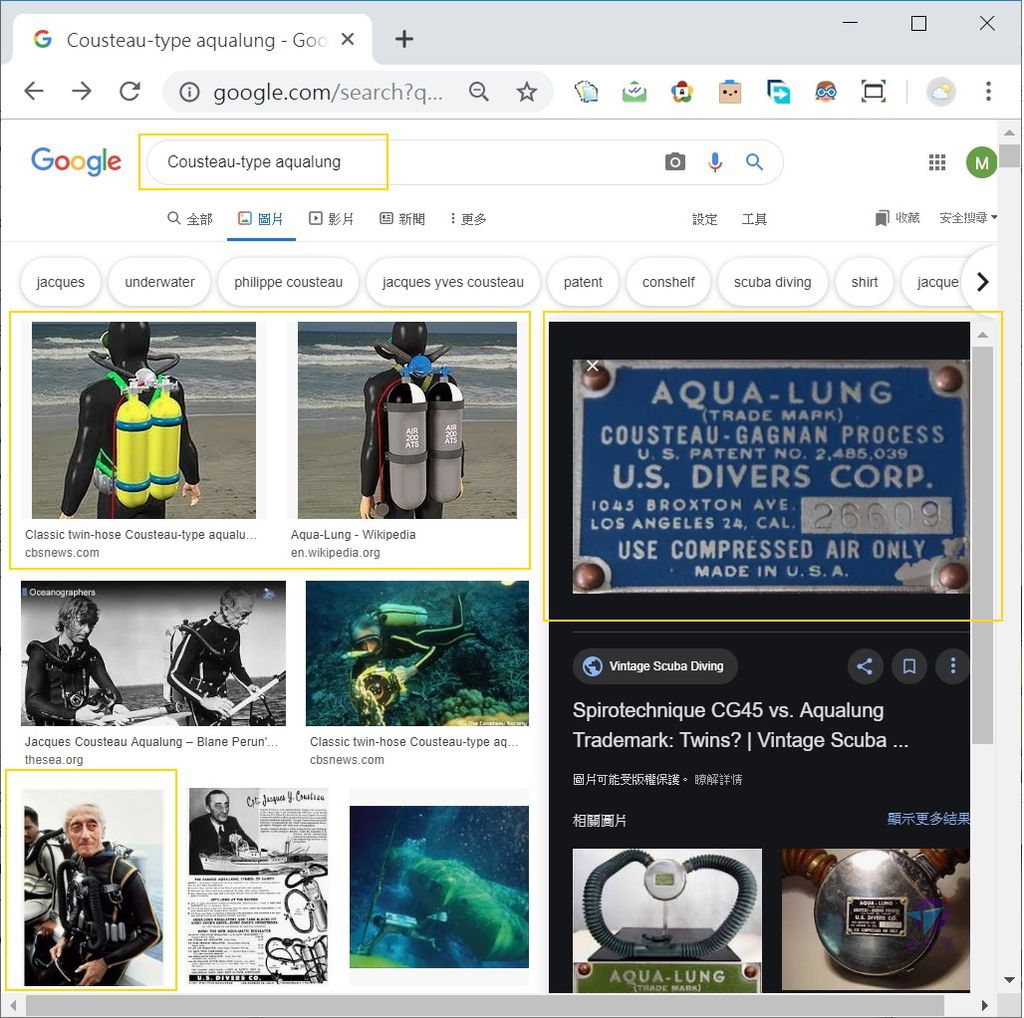
Task: Switch to the 影片 videos tab
Action: tap(331, 219)
